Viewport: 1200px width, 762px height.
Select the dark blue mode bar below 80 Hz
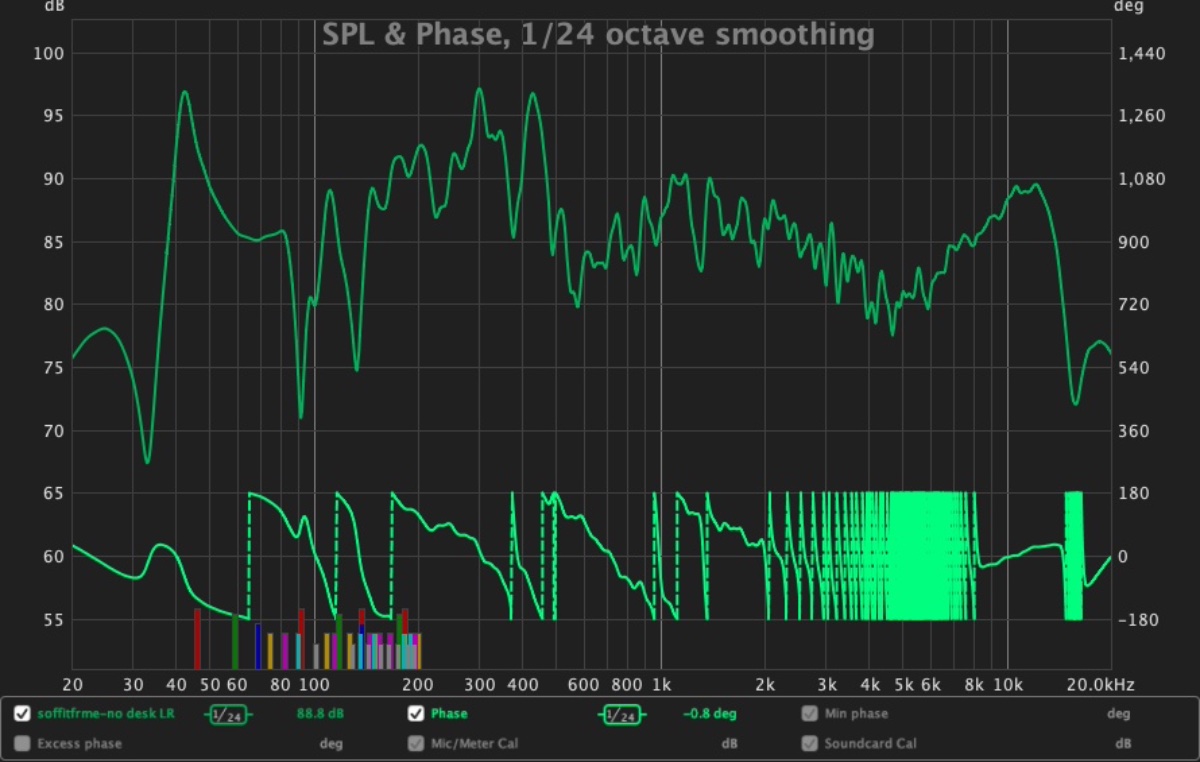point(258,646)
